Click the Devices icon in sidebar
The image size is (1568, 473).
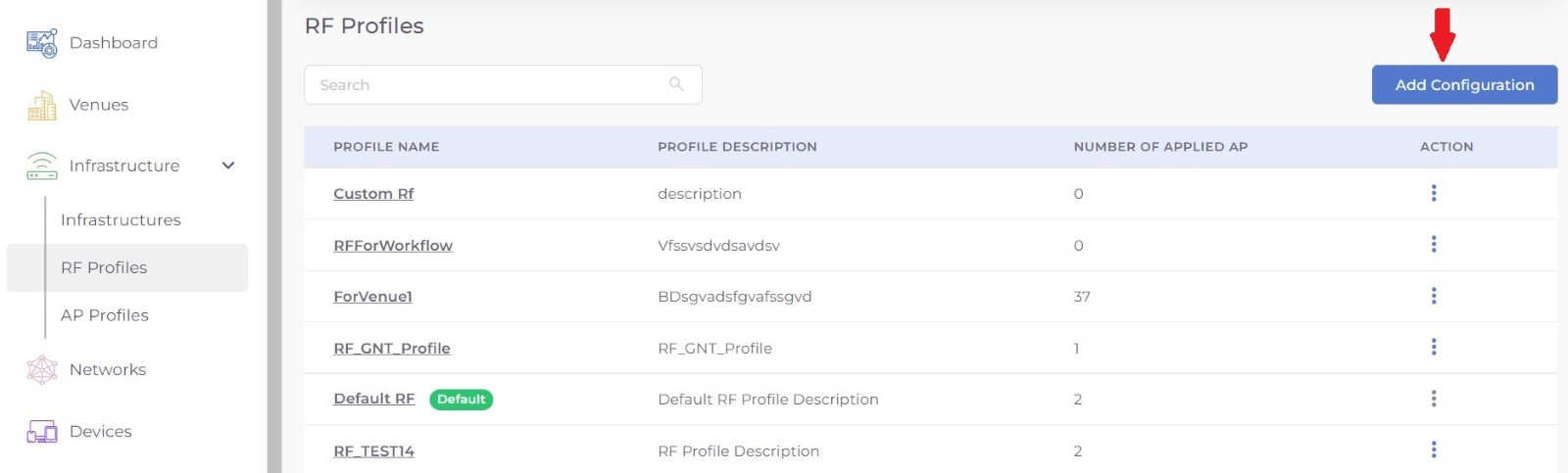pyautogui.click(x=41, y=431)
